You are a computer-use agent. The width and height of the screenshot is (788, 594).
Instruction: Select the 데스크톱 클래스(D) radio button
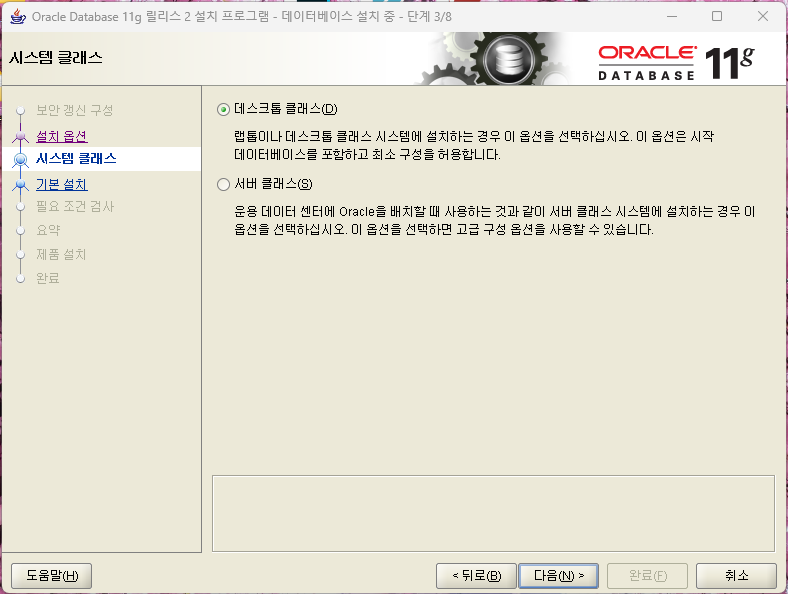(x=224, y=109)
